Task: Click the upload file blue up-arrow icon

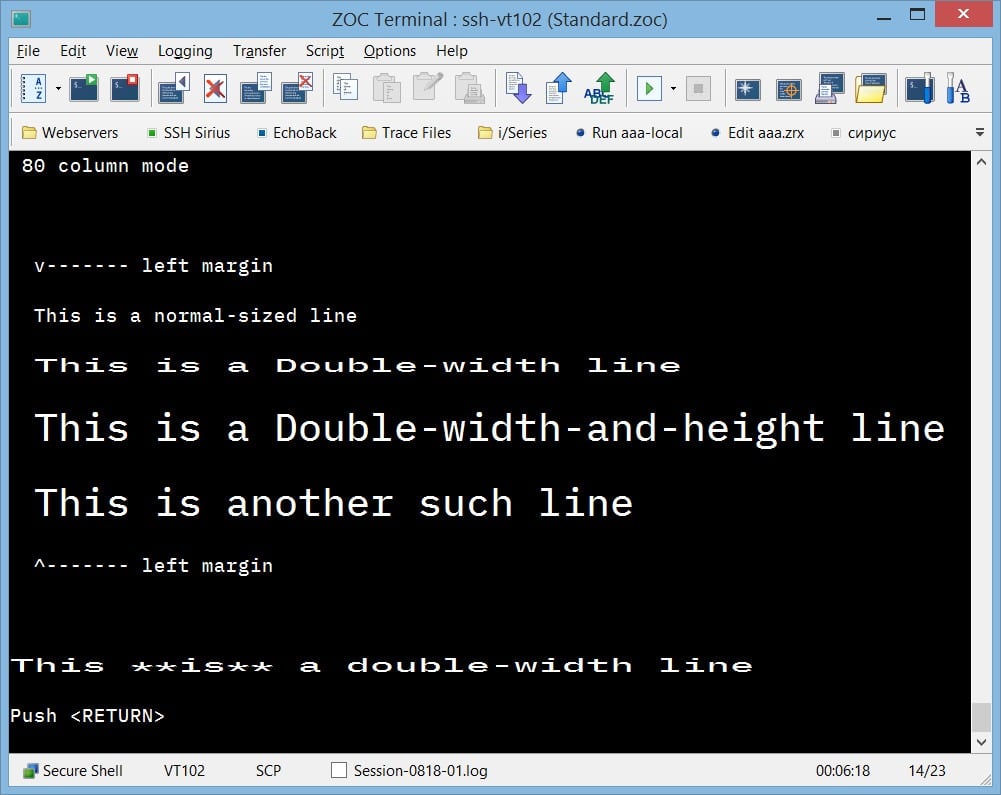Action: click(x=559, y=88)
